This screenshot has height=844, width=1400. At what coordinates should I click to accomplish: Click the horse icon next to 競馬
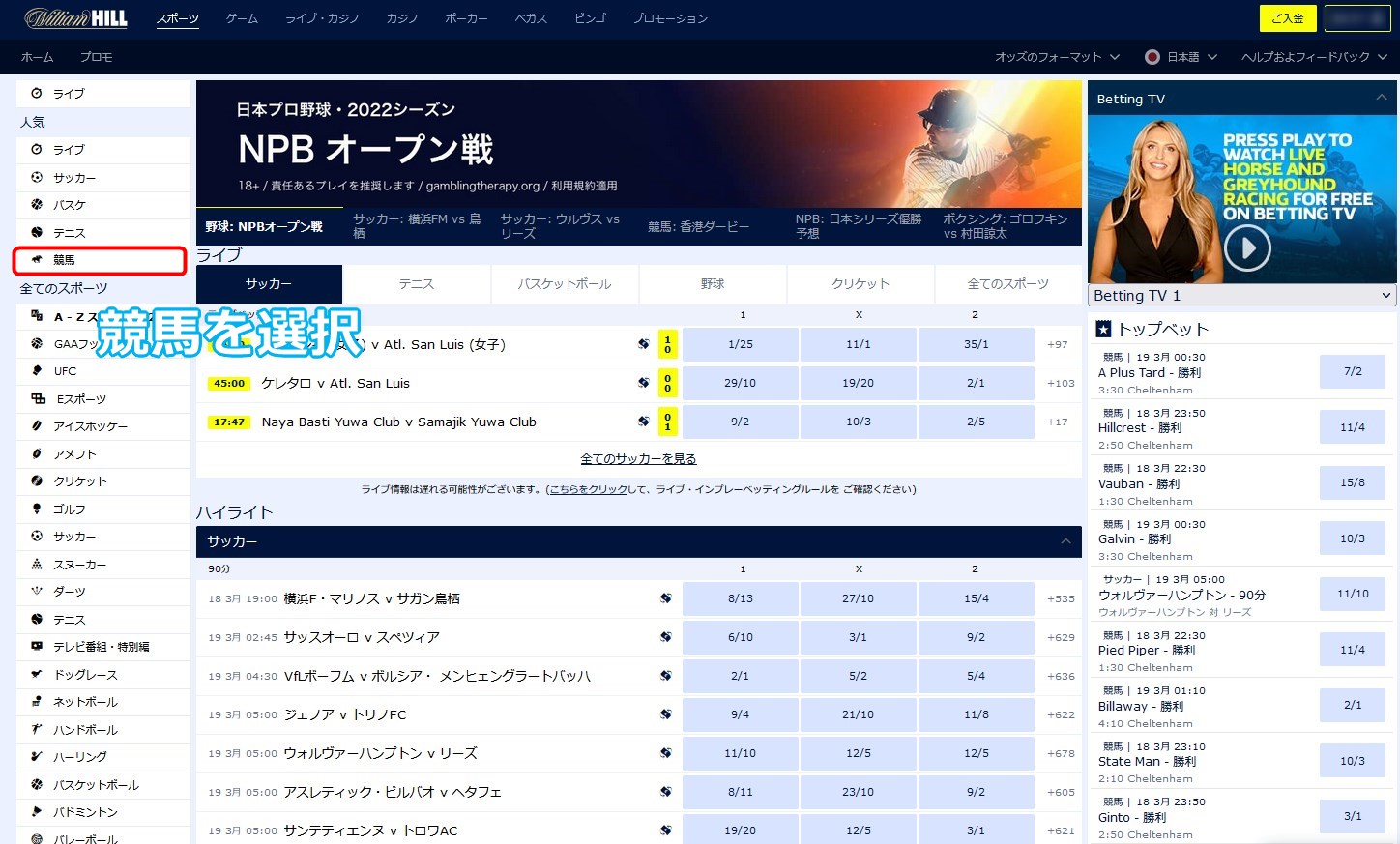(37, 259)
